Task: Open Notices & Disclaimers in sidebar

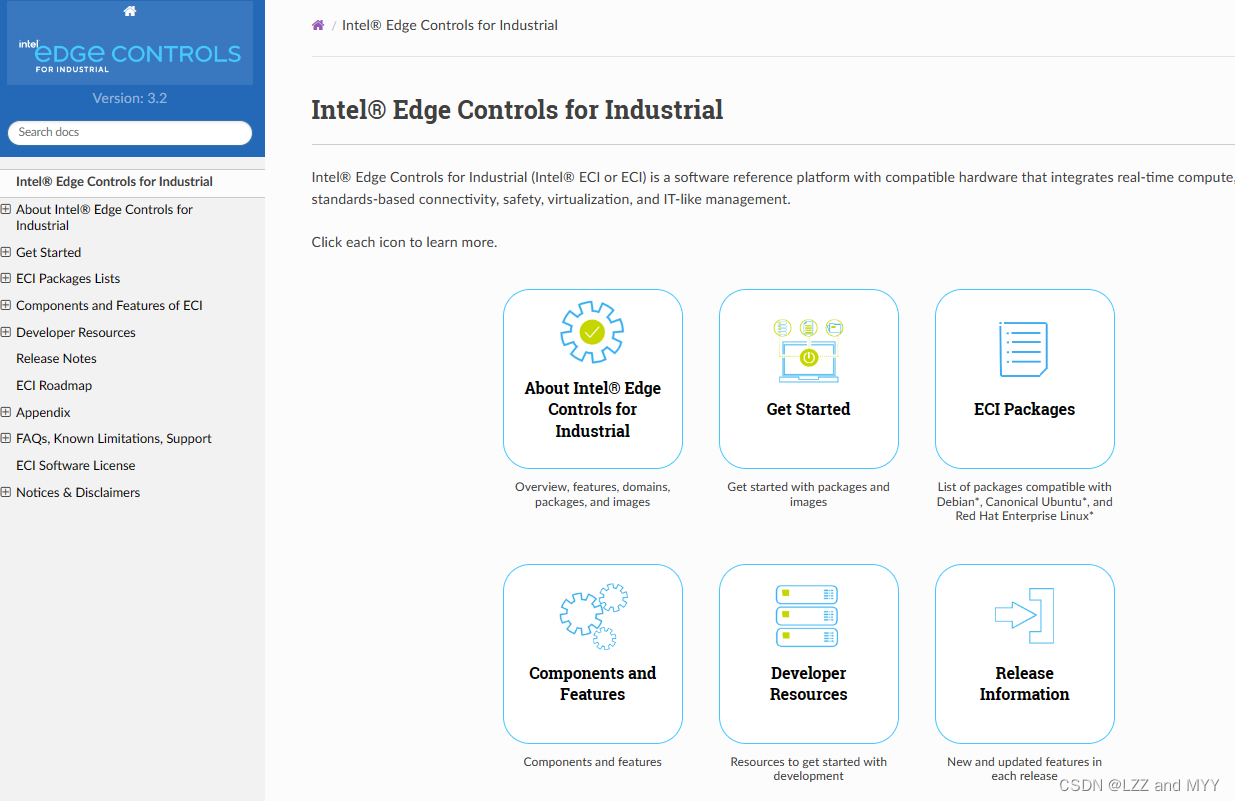Action: tap(78, 493)
